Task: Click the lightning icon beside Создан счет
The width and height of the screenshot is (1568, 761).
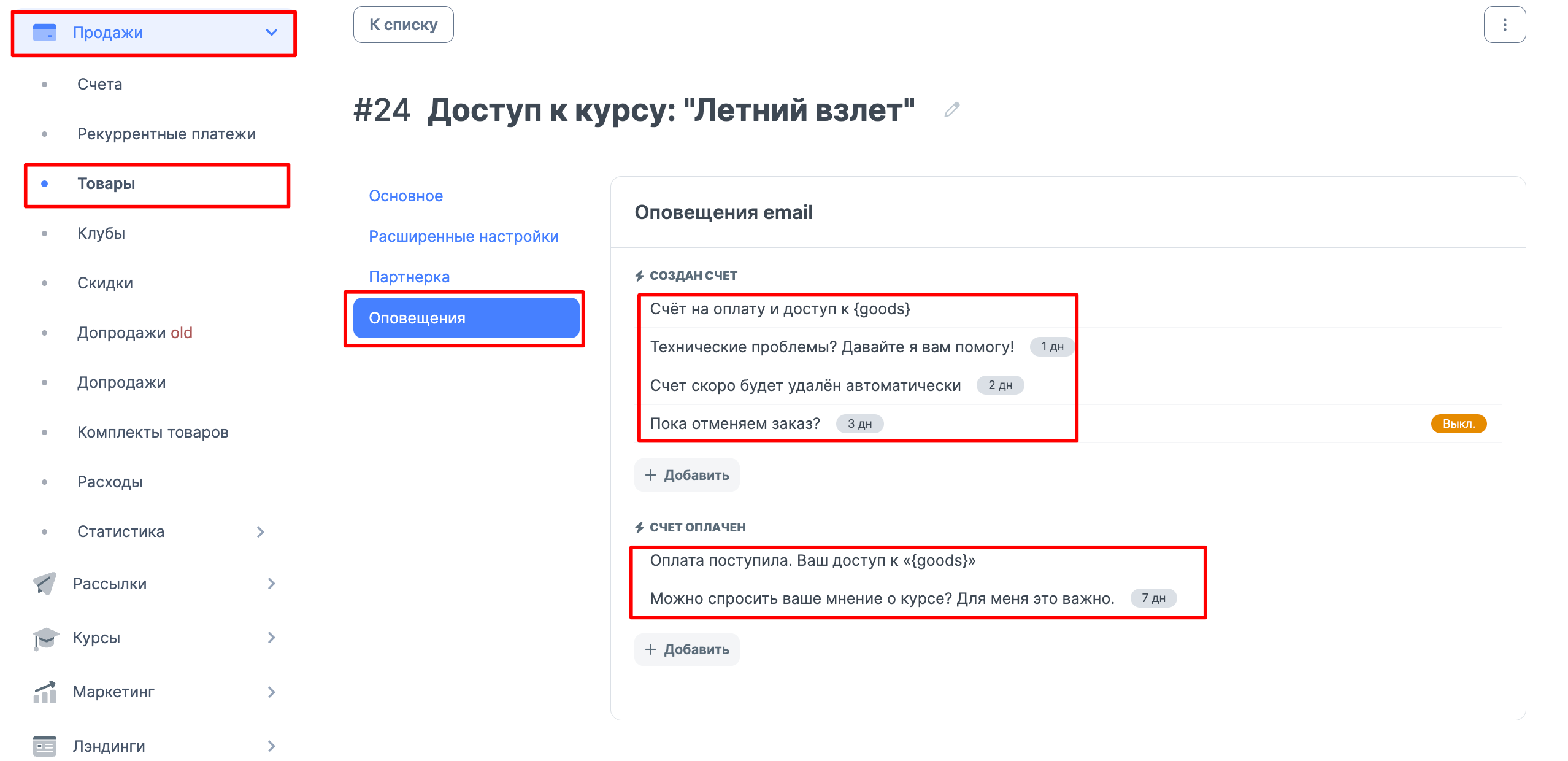Action: click(639, 276)
